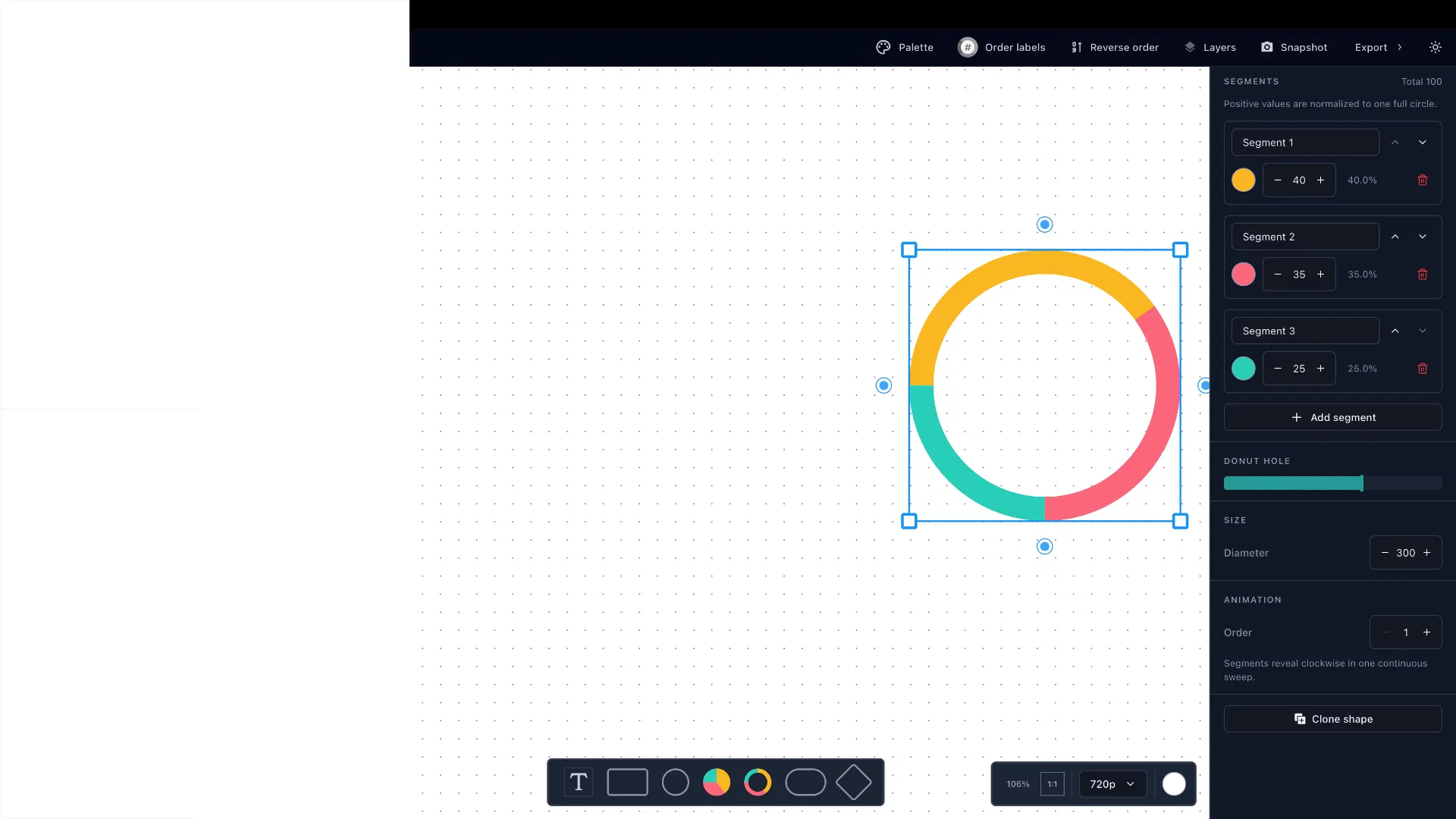Image resolution: width=1456 pixels, height=819 pixels.
Task: Select the Diamond shape tool
Action: pyautogui.click(x=853, y=782)
